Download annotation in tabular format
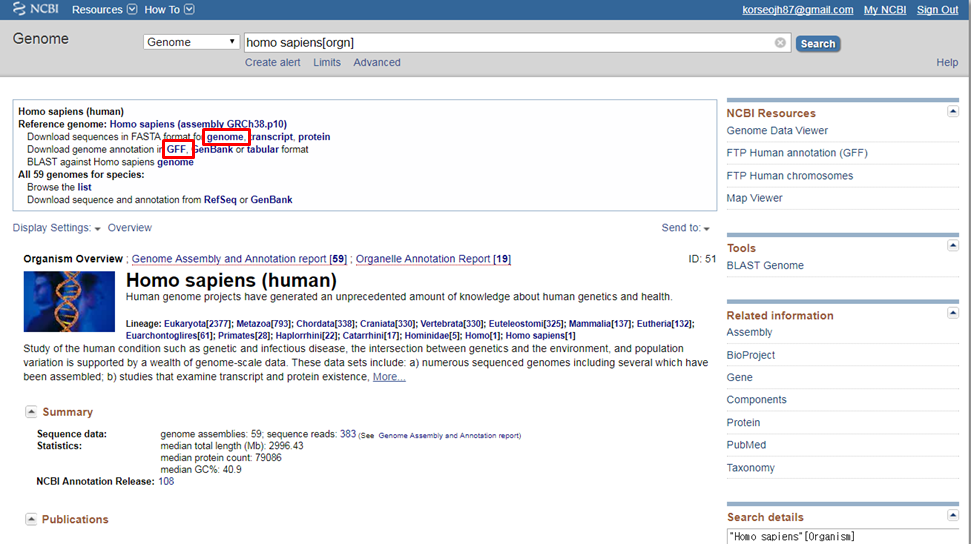This screenshot has height=544, width=971. [263, 149]
